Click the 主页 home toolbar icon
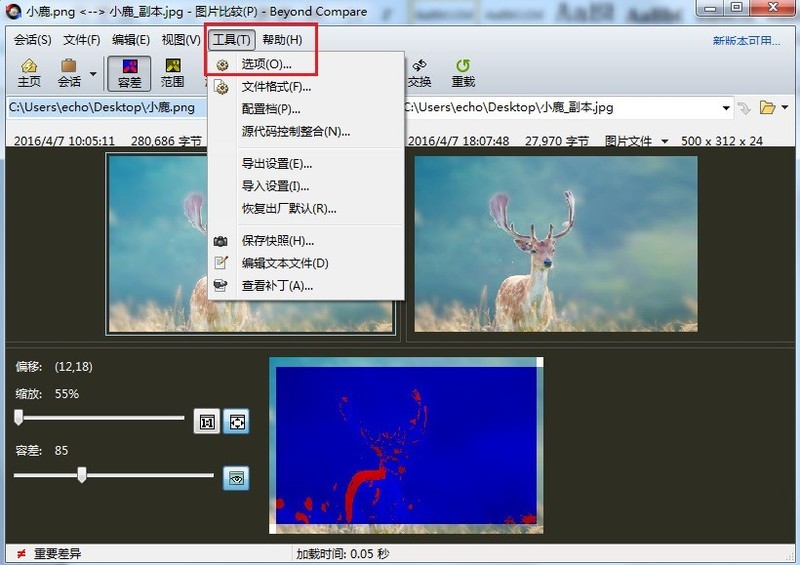The image size is (800, 565). coord(29,73)
